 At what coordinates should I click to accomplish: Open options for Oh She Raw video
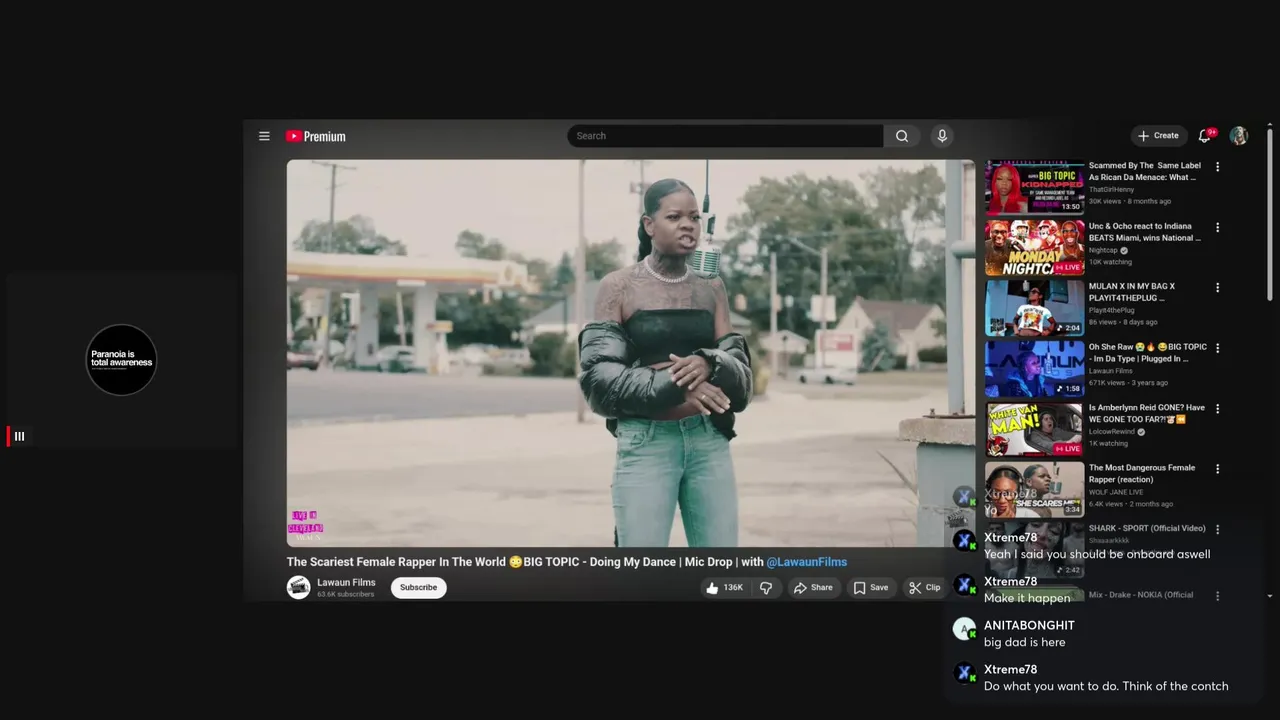1217,348
